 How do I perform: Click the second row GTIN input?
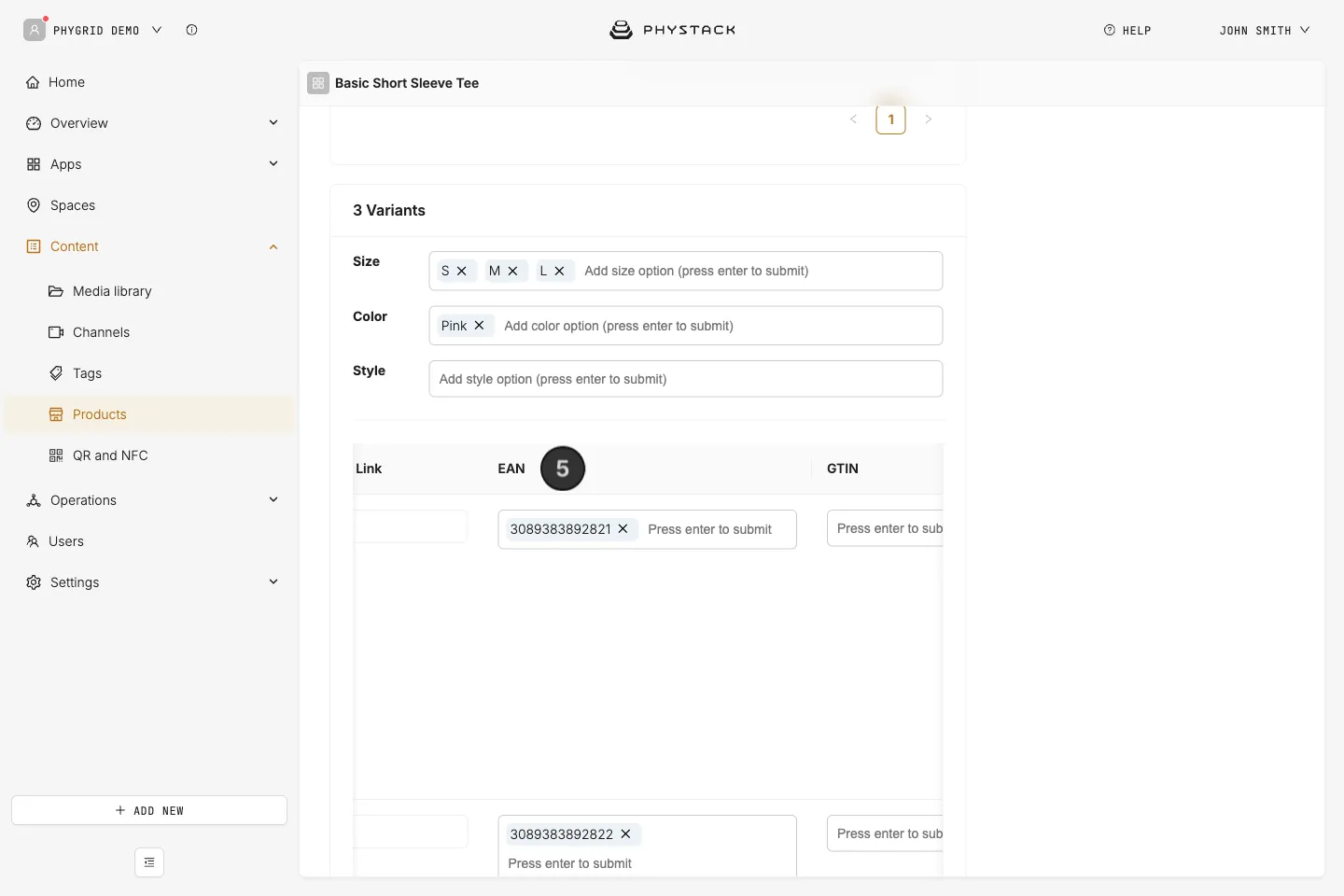885,833
